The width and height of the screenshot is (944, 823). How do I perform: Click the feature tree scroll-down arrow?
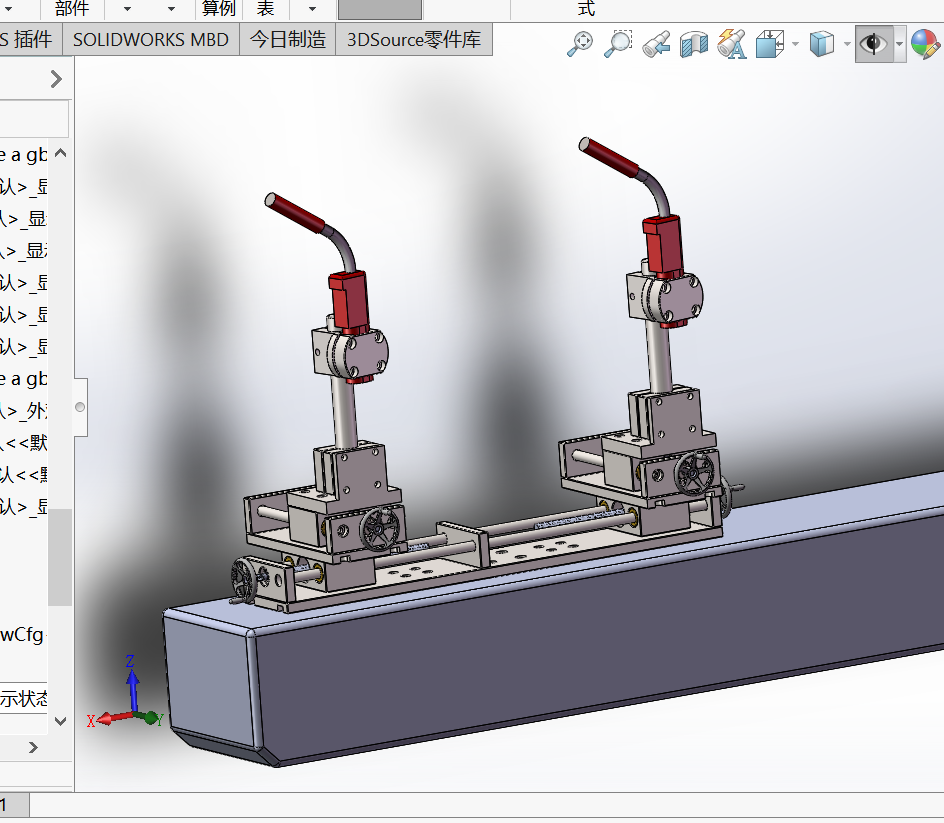[60, 720]
